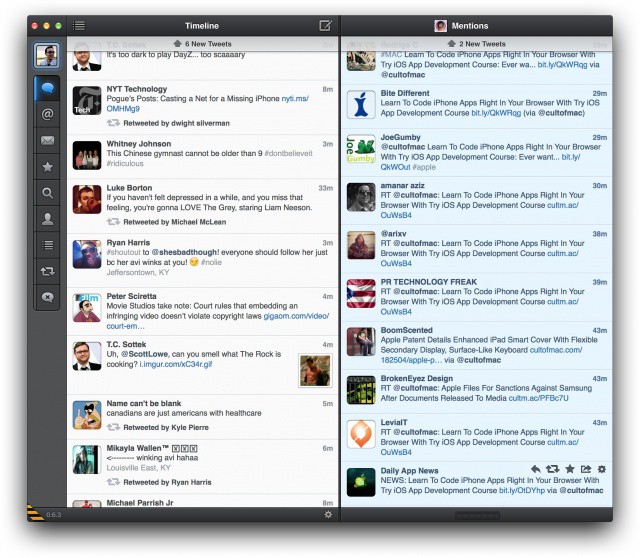Screen dimensions: 640x558
Task: Select the Search magnifier icon in sidebar
Action: 47,192
